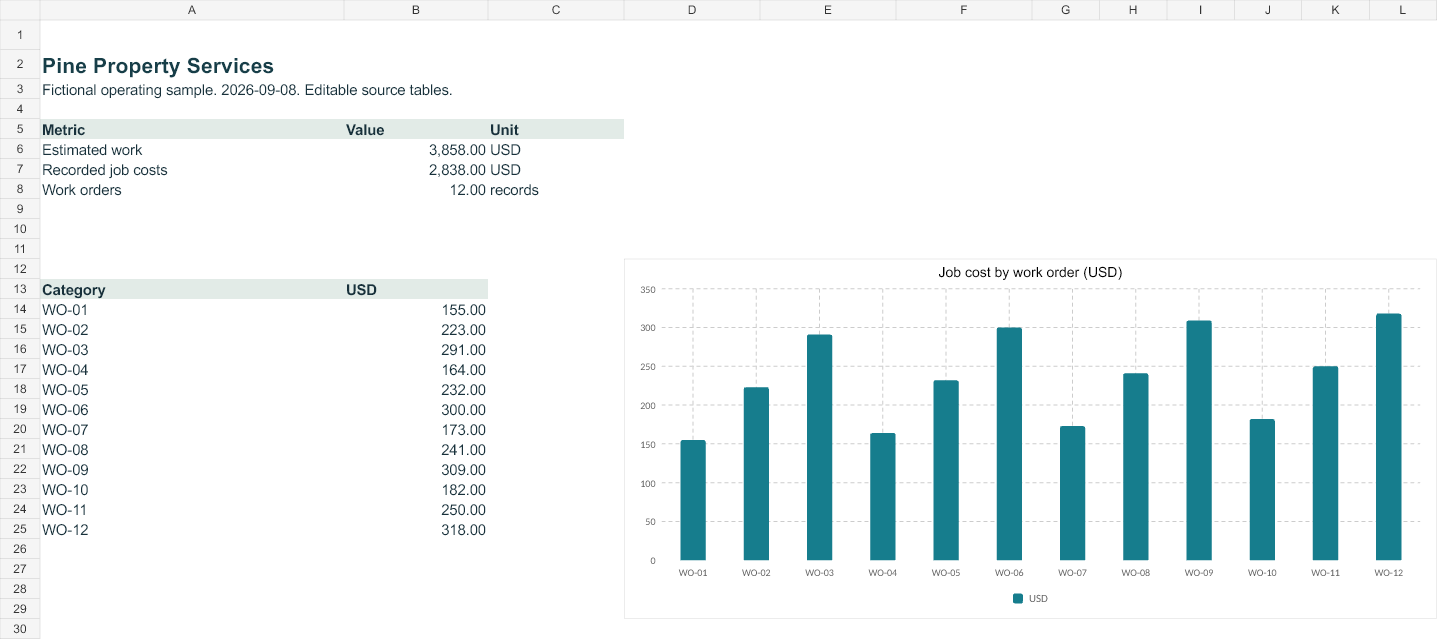Screen dimensions: 1437x639
Task: Click the WO-12 category cell
Action: click(x=192, y=529)
